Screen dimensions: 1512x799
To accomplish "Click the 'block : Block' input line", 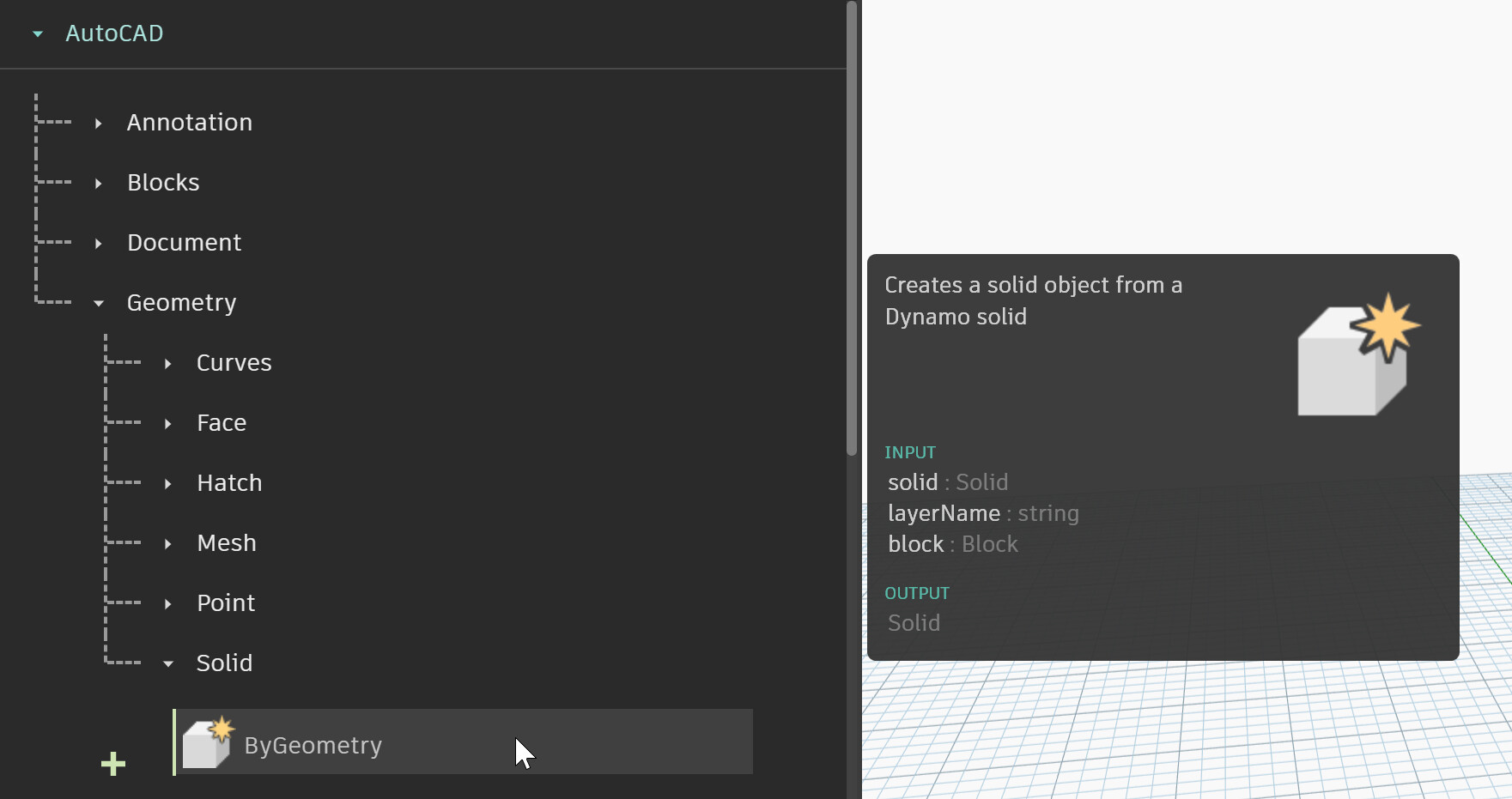I will click(x=953, y=544).
